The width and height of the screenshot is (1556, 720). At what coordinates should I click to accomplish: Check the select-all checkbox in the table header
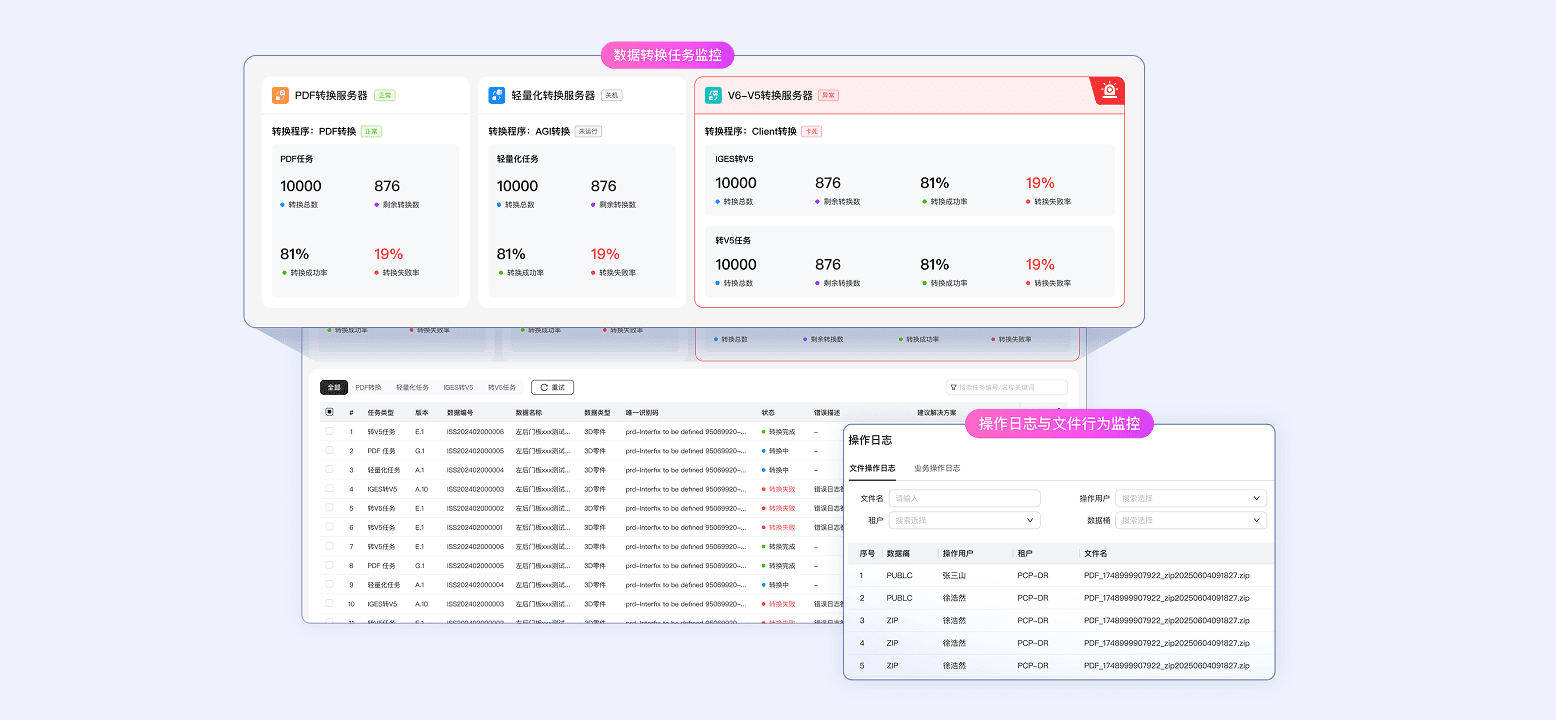click(x=329, y=412)
